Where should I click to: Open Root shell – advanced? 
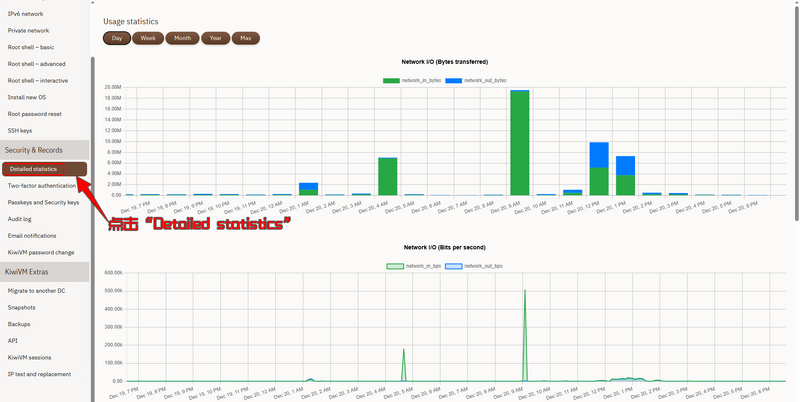tap(38, 64)
